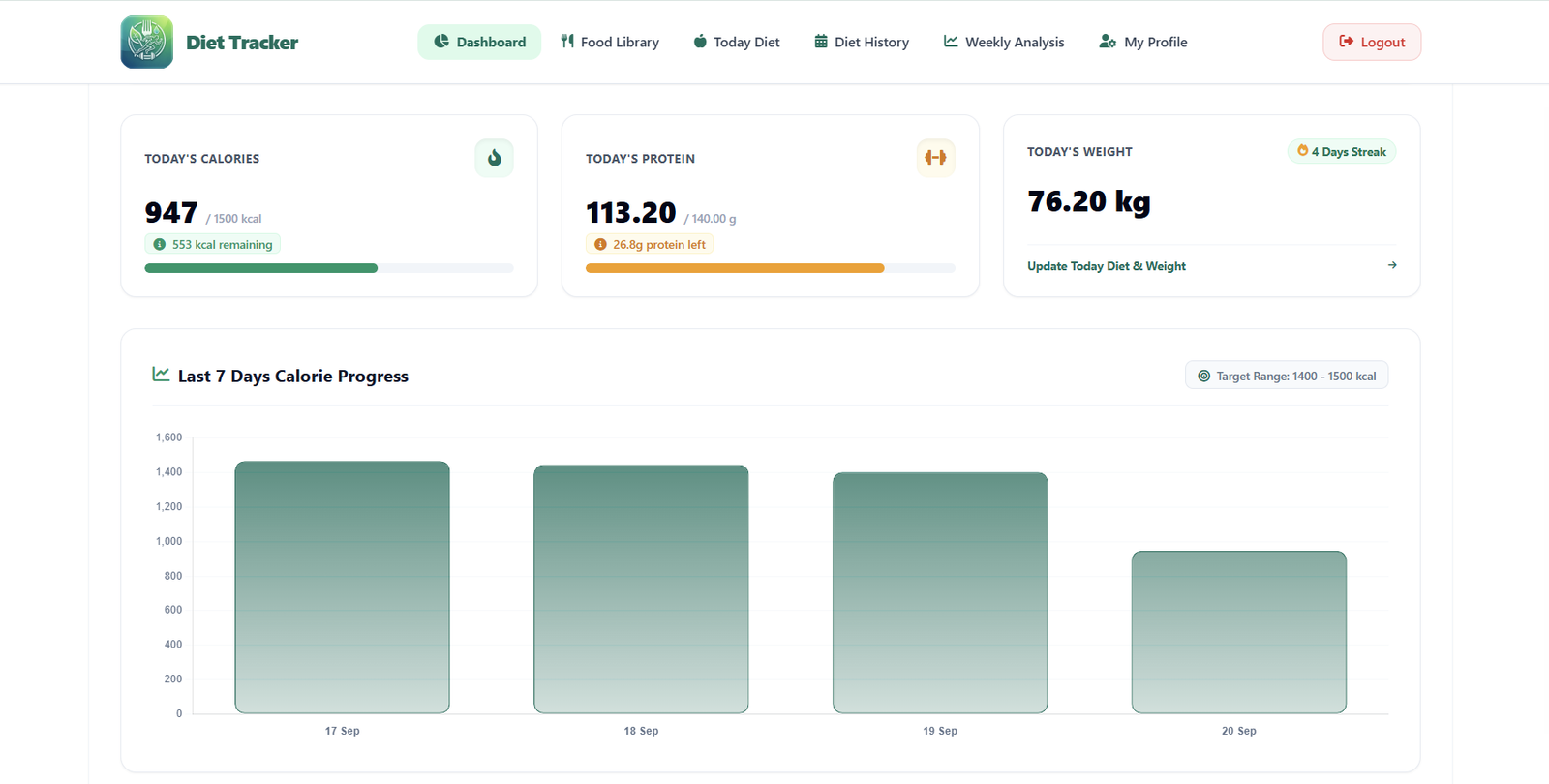Click the 113.20 protein value
This screenshot has height=784, width=1549.
(630, 212)
